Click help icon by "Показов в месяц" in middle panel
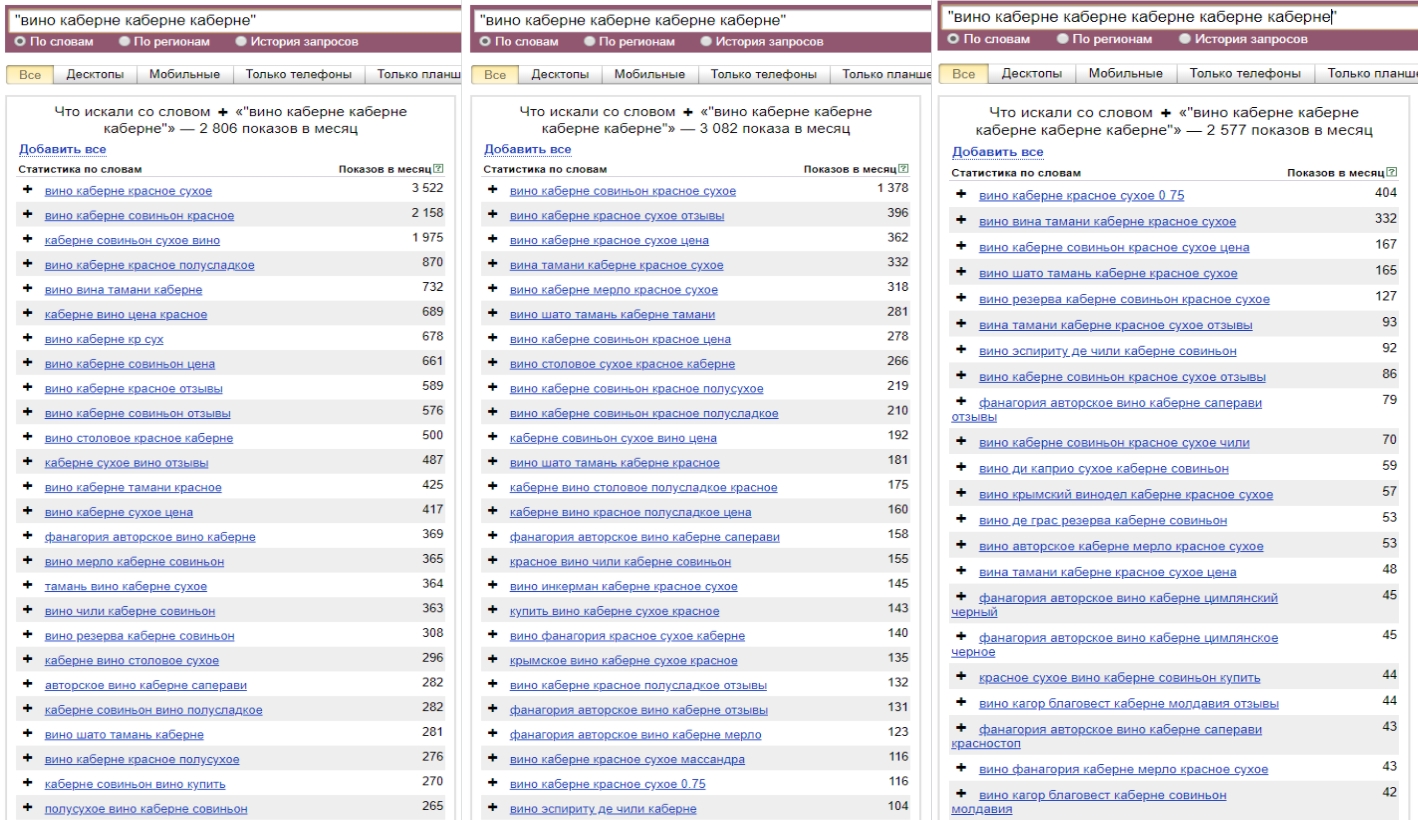 [x=904, y=170]
